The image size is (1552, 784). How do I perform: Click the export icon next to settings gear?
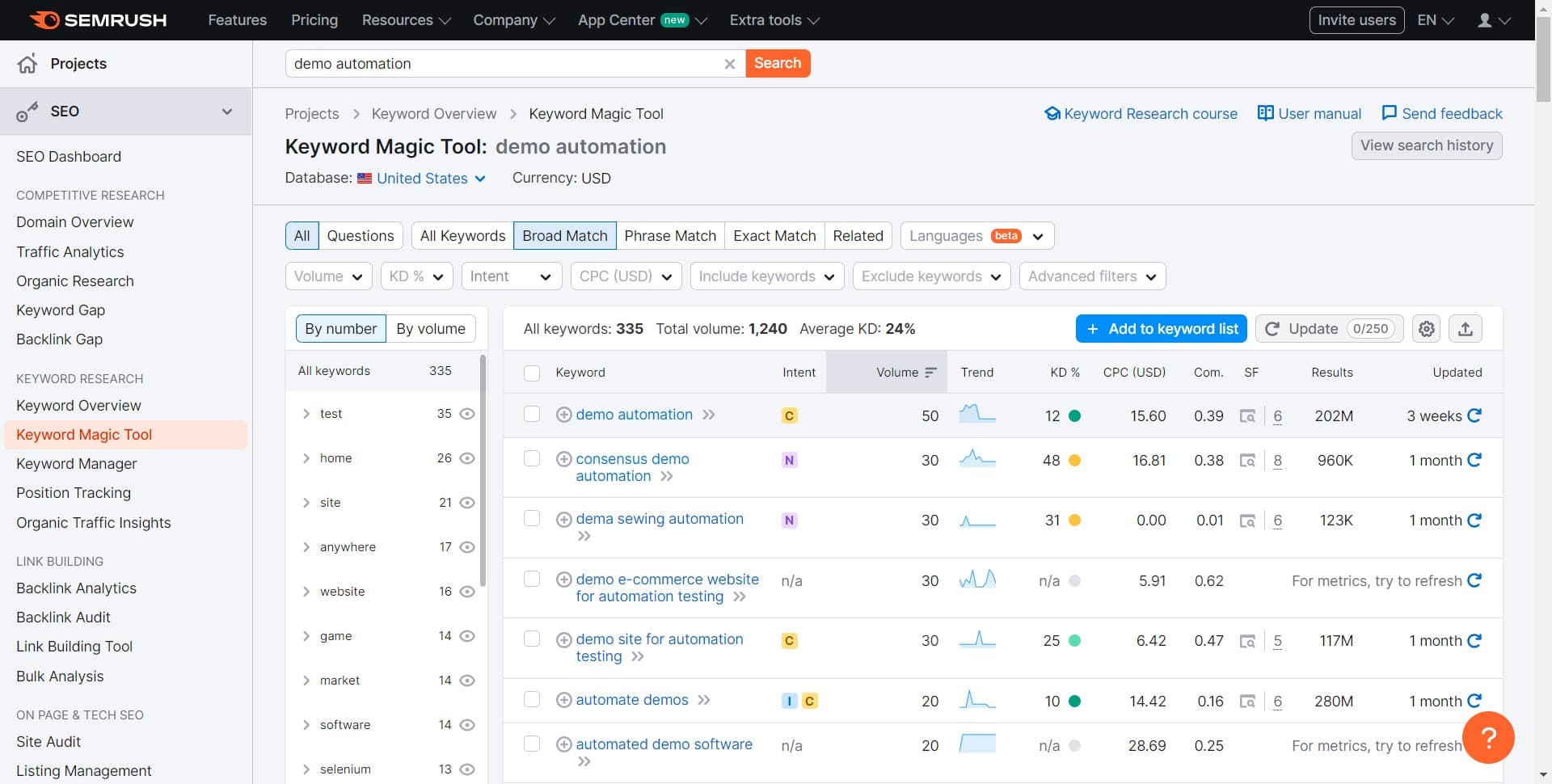pos(1466,329)
